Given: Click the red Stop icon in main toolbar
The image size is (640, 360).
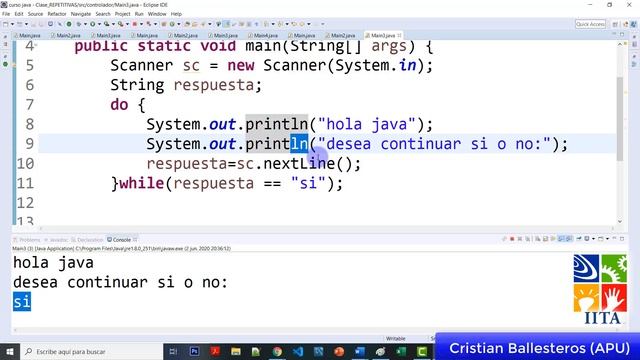Looking at the screenshot, I should (135, 24).
